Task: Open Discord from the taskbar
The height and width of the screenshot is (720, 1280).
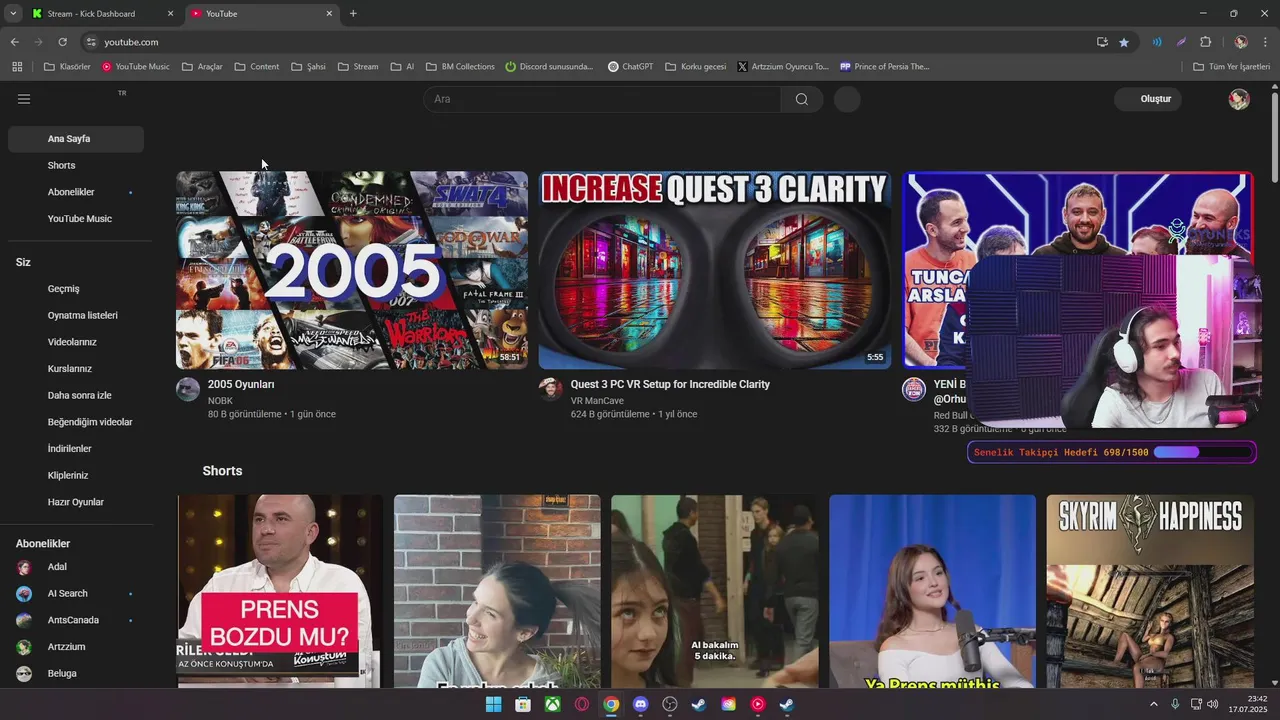Action: pos(641,704)
